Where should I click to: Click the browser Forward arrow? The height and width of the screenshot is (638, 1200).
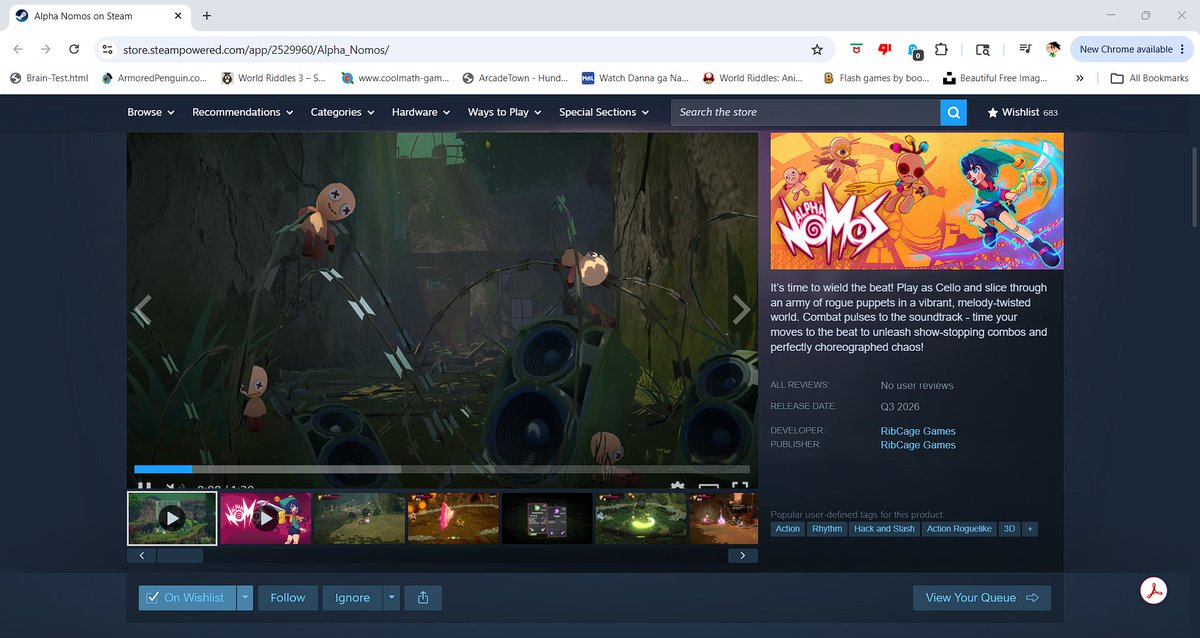pyautogui.click(x=46, y=49)
